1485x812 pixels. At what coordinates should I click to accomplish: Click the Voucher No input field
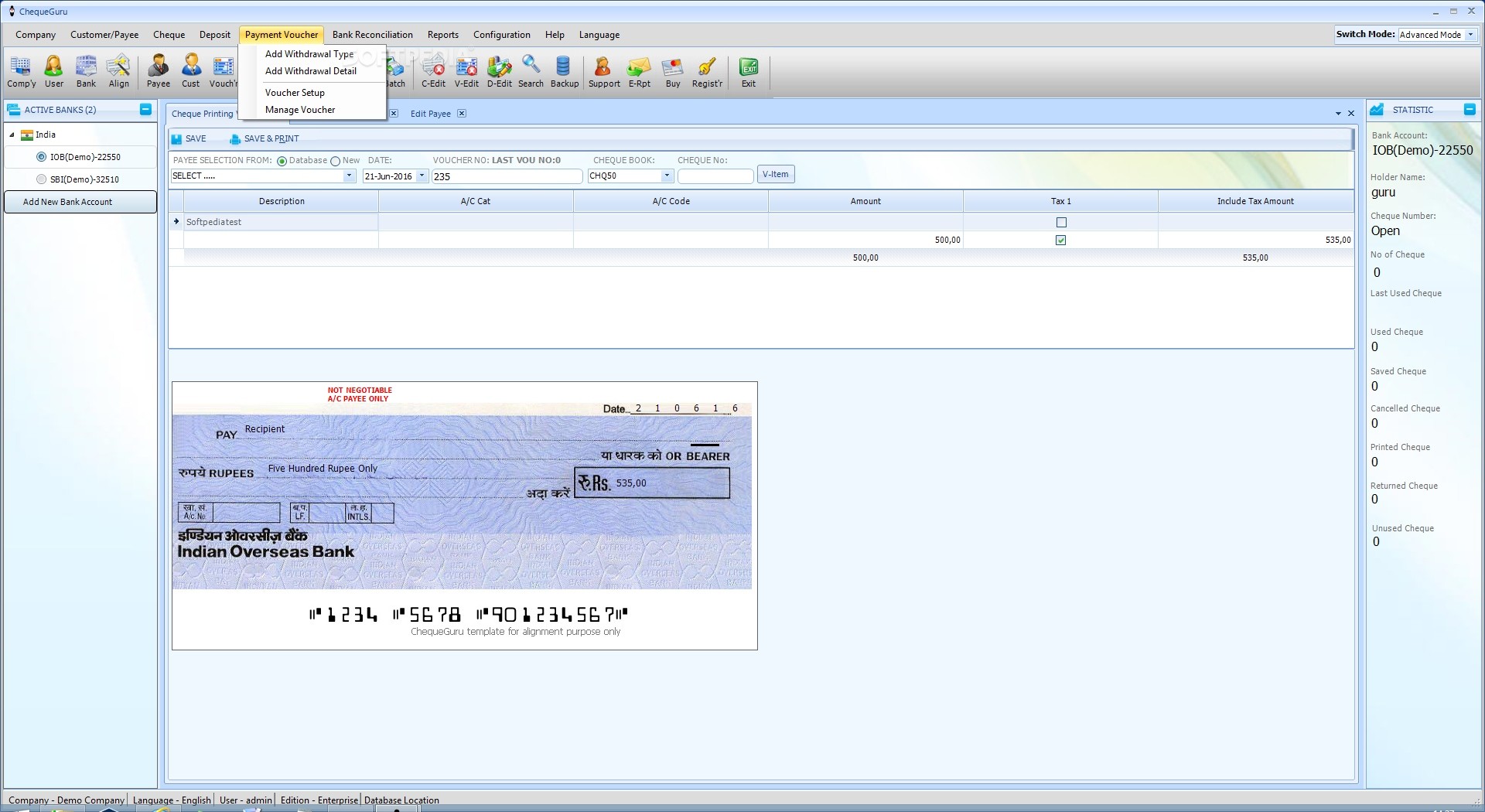coord(507,176)
